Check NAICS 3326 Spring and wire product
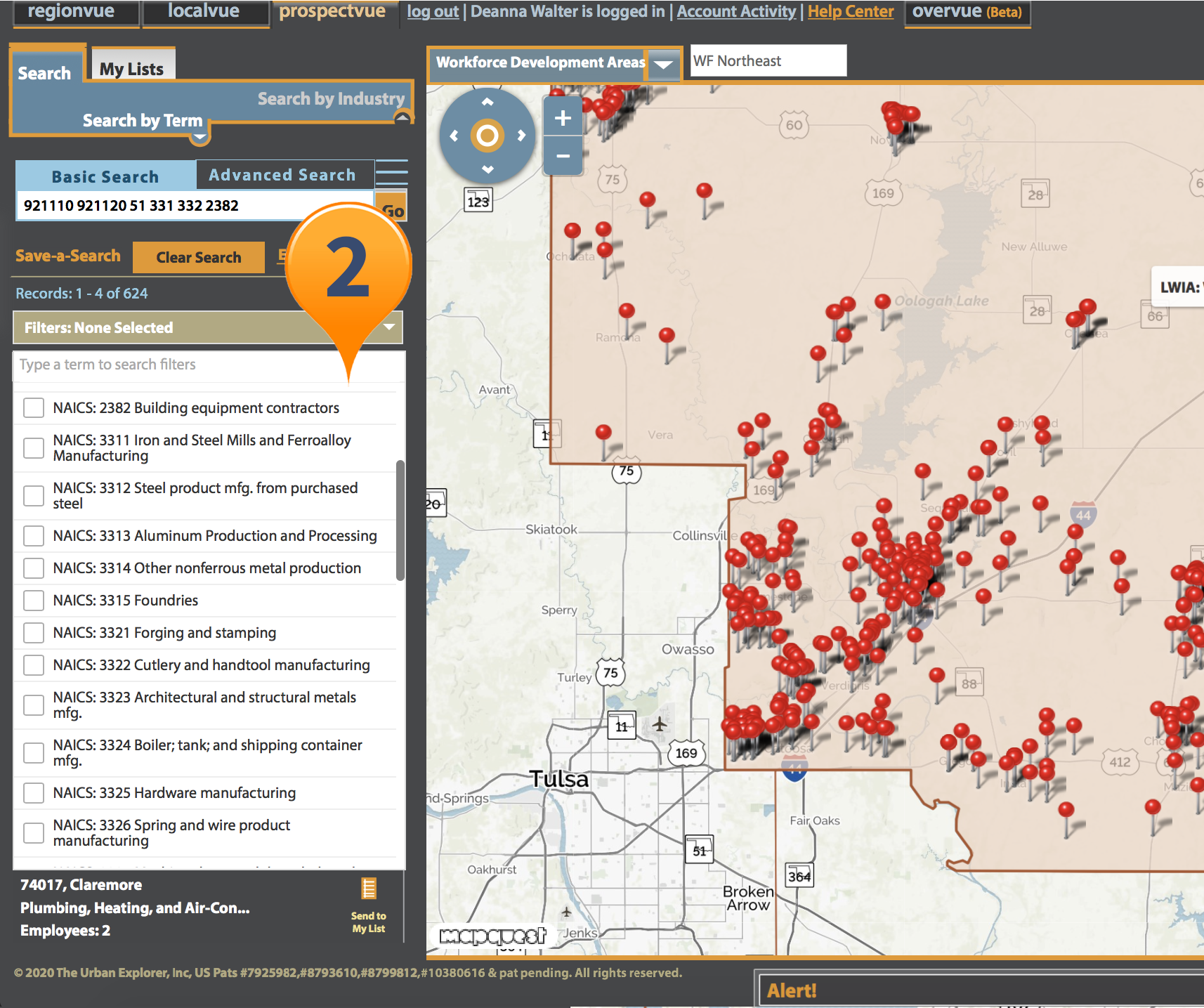Viewport: 1204px width, 1008px height. pos(34,833)
